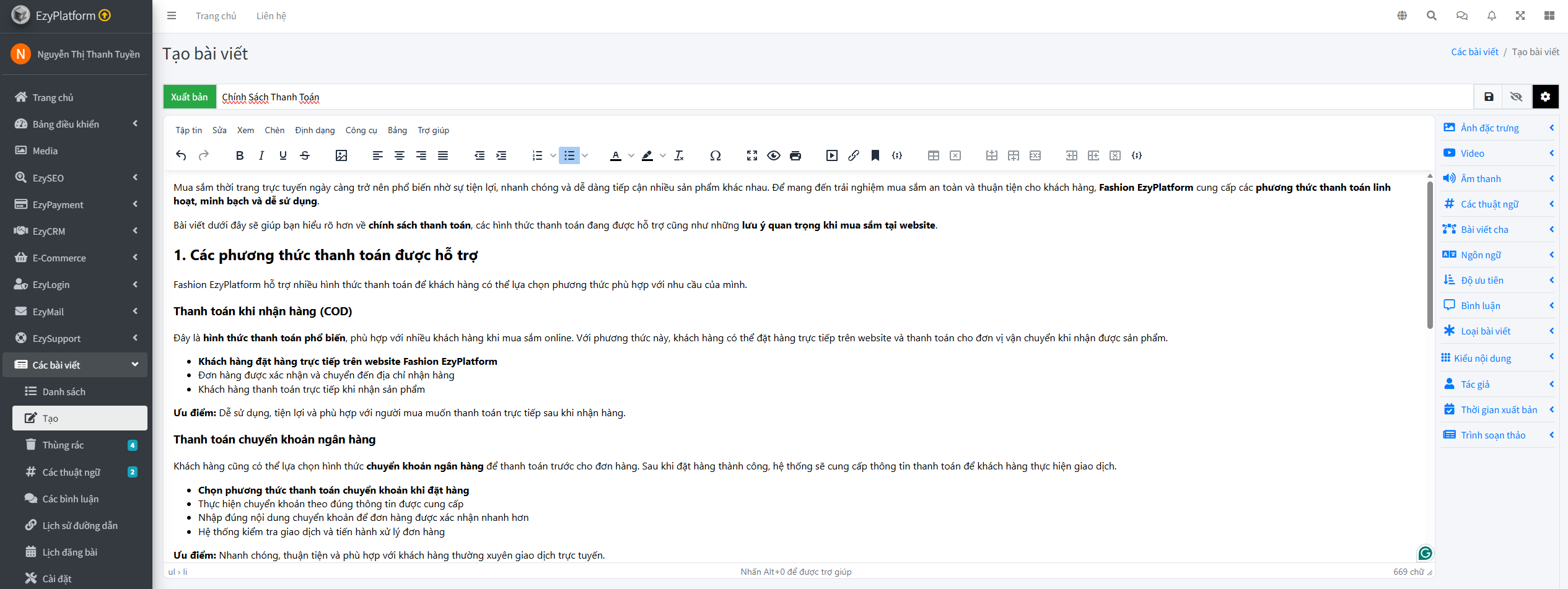The image size is (1568, 589).
Task: Click the article title input field
Action: pyautogui.click(x=843, y=97)
